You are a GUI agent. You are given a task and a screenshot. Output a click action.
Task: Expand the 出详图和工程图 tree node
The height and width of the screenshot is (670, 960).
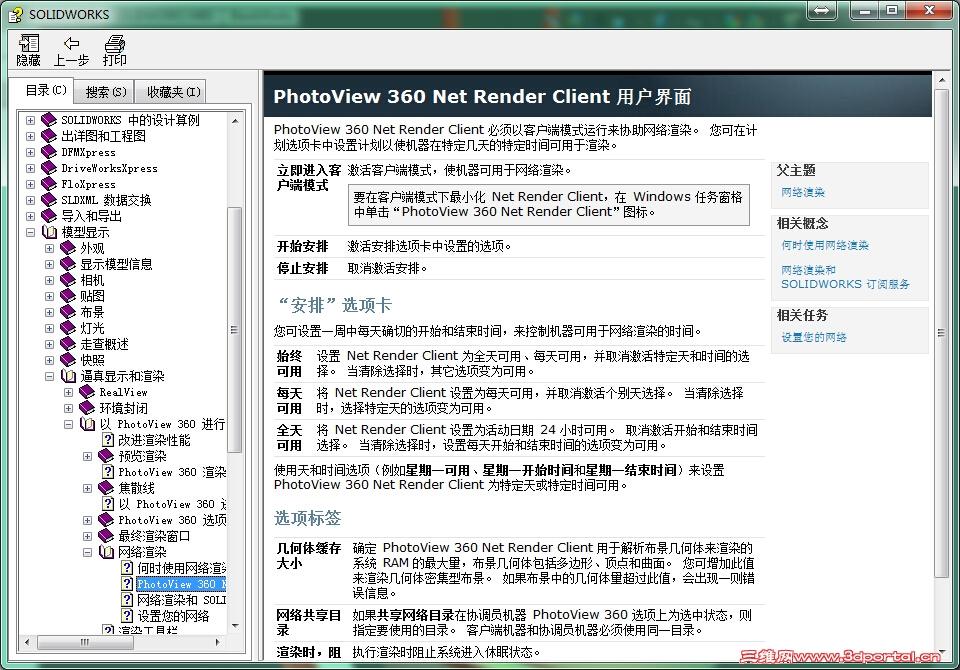pos(30,136)
